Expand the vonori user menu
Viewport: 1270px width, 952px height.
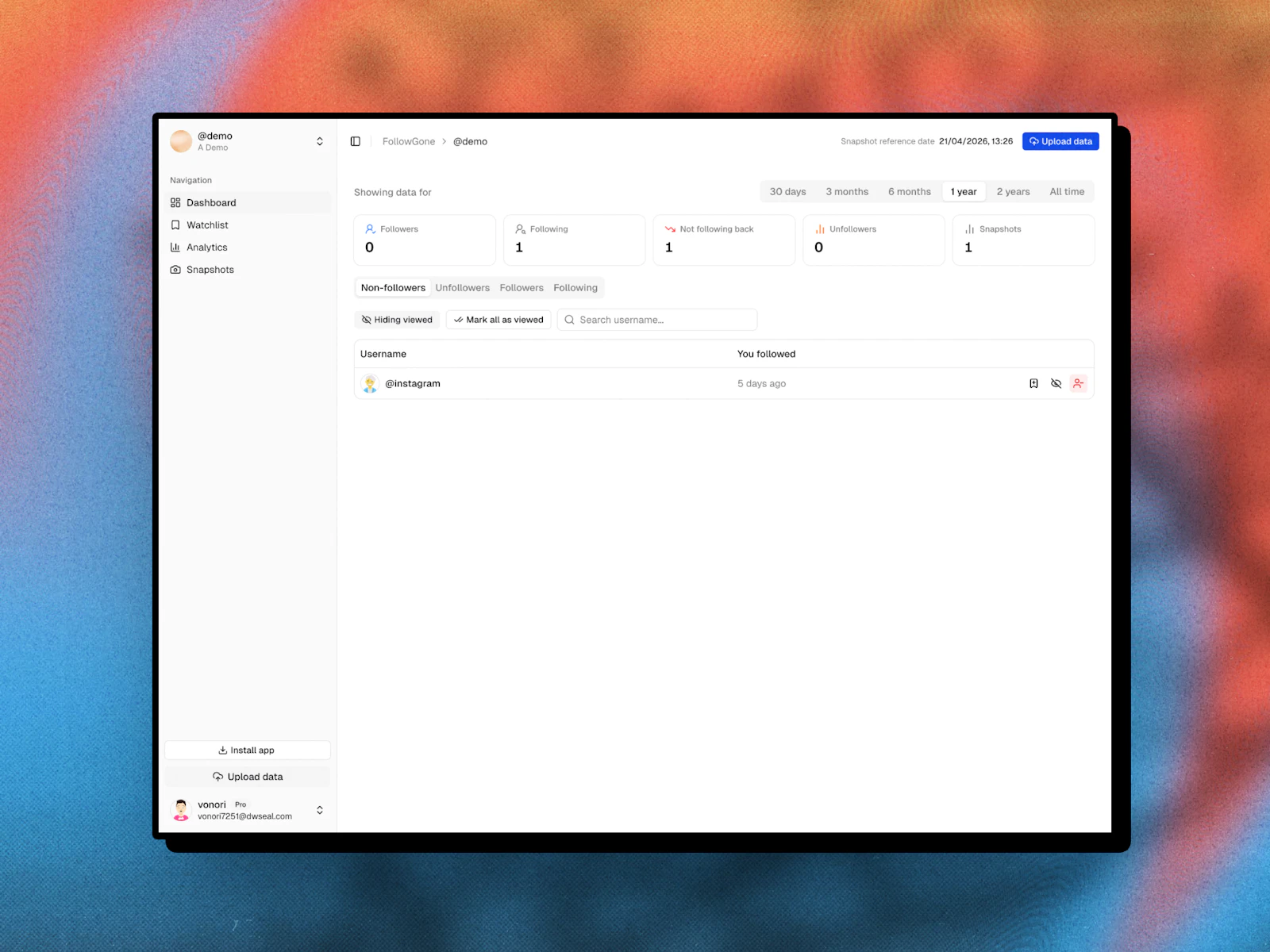click(x=320, y=810)
